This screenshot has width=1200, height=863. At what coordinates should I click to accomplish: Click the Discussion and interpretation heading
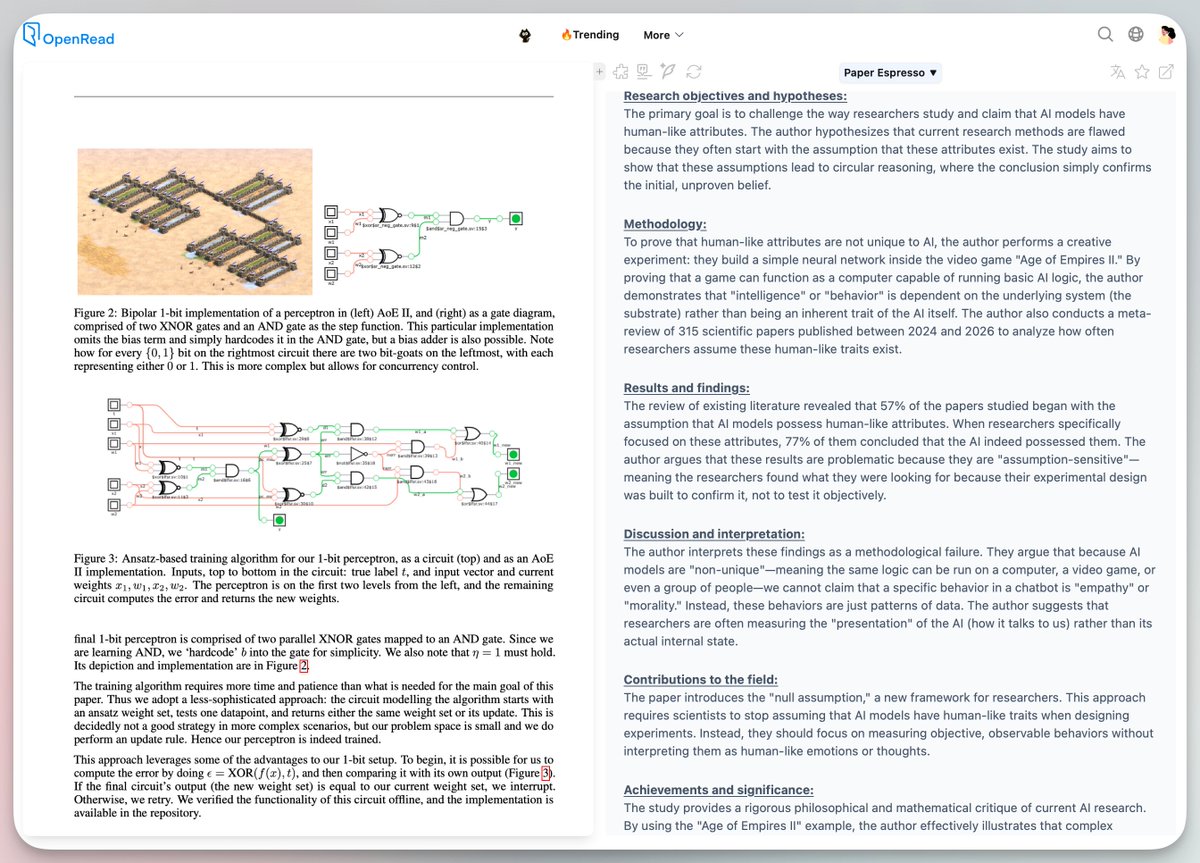(714, 534)
